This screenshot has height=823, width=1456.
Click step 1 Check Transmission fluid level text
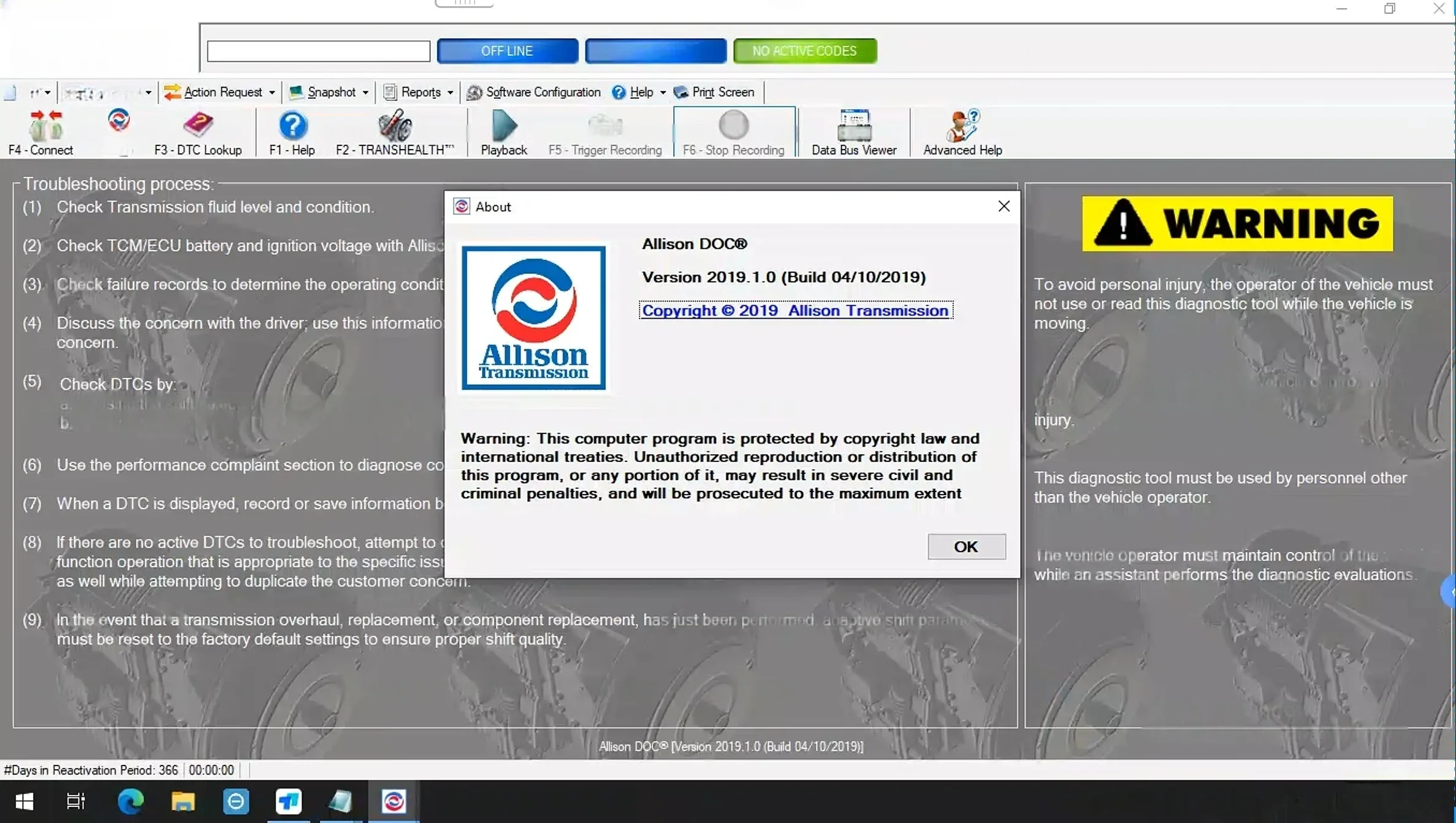215,207
